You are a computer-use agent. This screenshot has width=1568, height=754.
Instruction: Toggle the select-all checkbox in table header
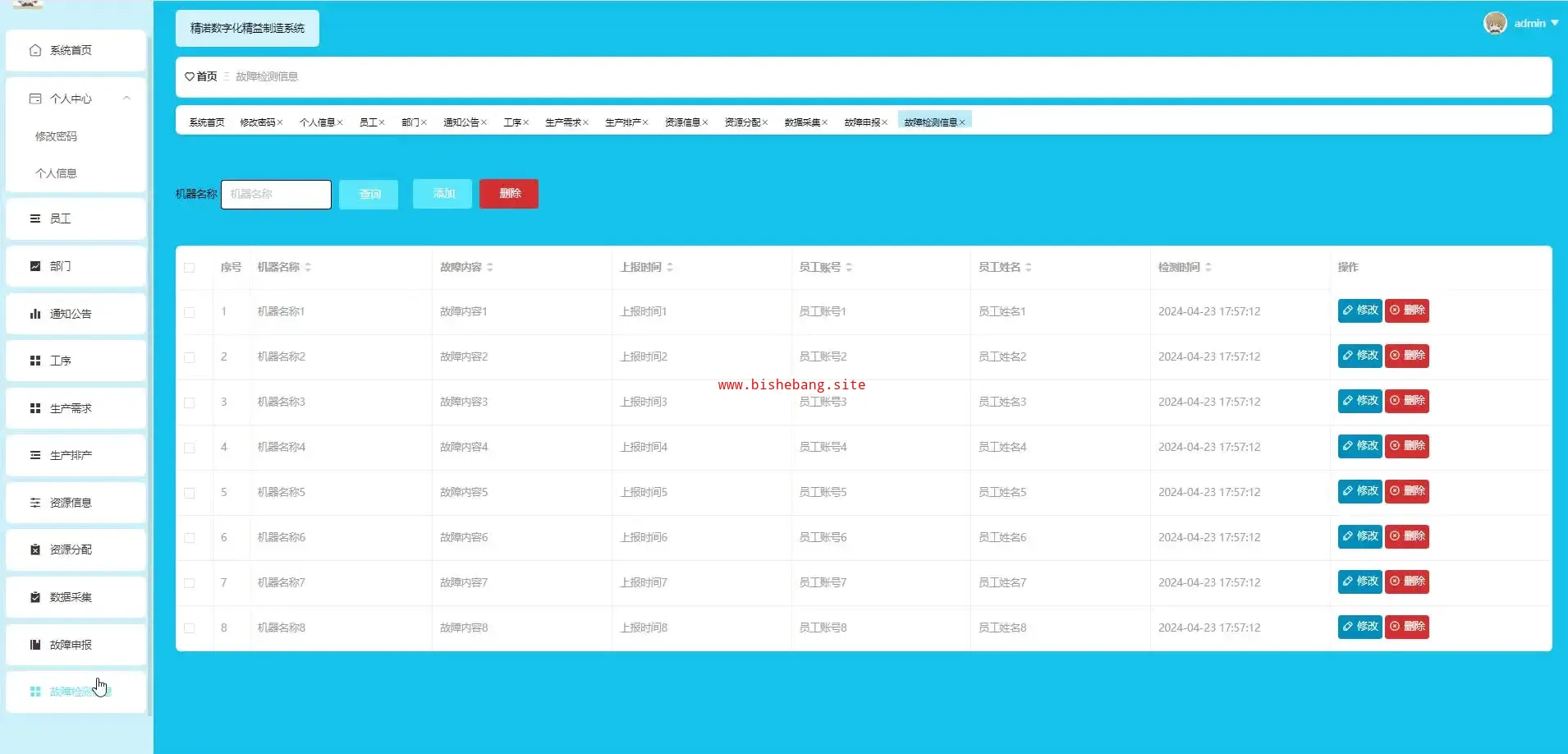190,268
